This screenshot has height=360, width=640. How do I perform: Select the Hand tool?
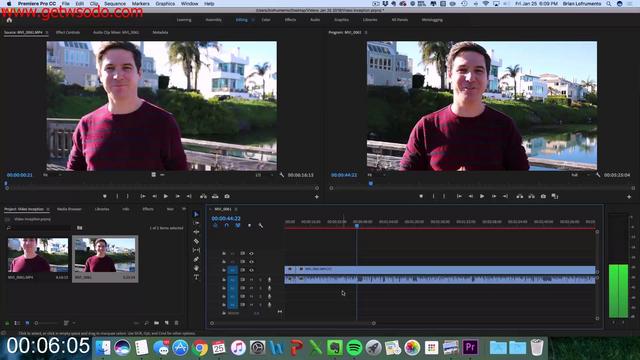tap(196, 268)
